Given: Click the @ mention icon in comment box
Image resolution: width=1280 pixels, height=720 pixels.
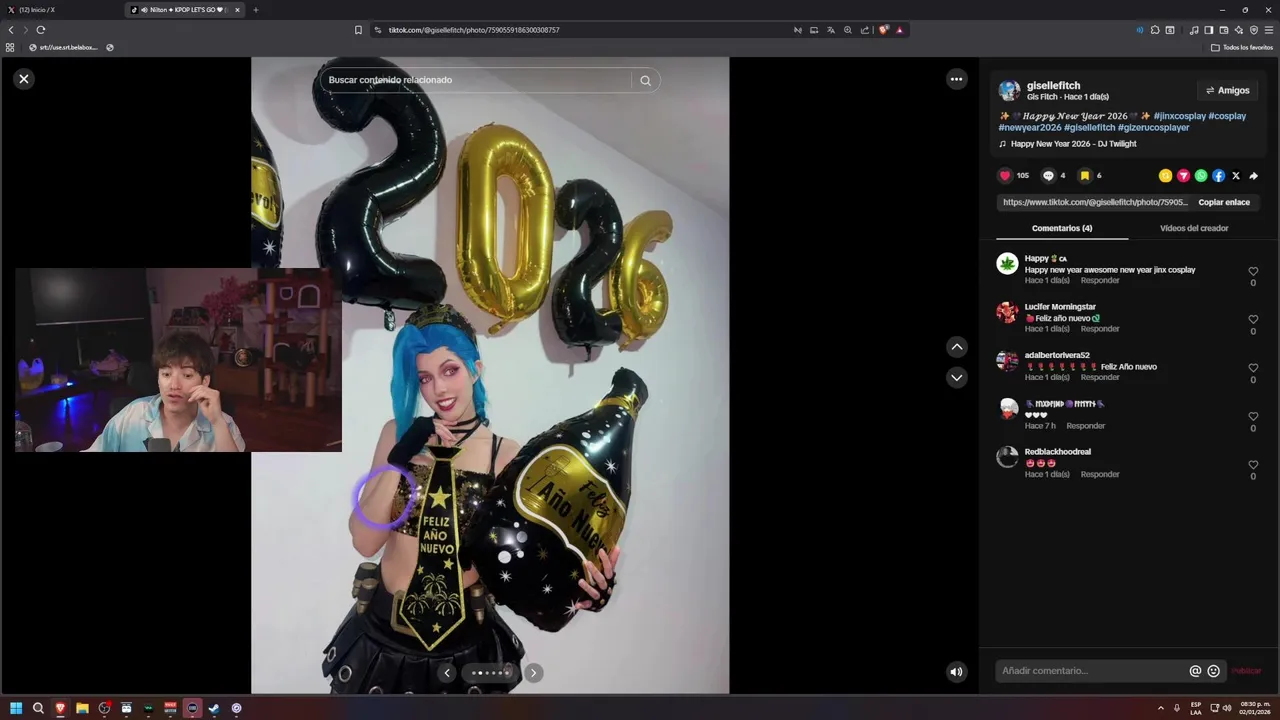Looking at the screenshot, I should pos(1195,671).
